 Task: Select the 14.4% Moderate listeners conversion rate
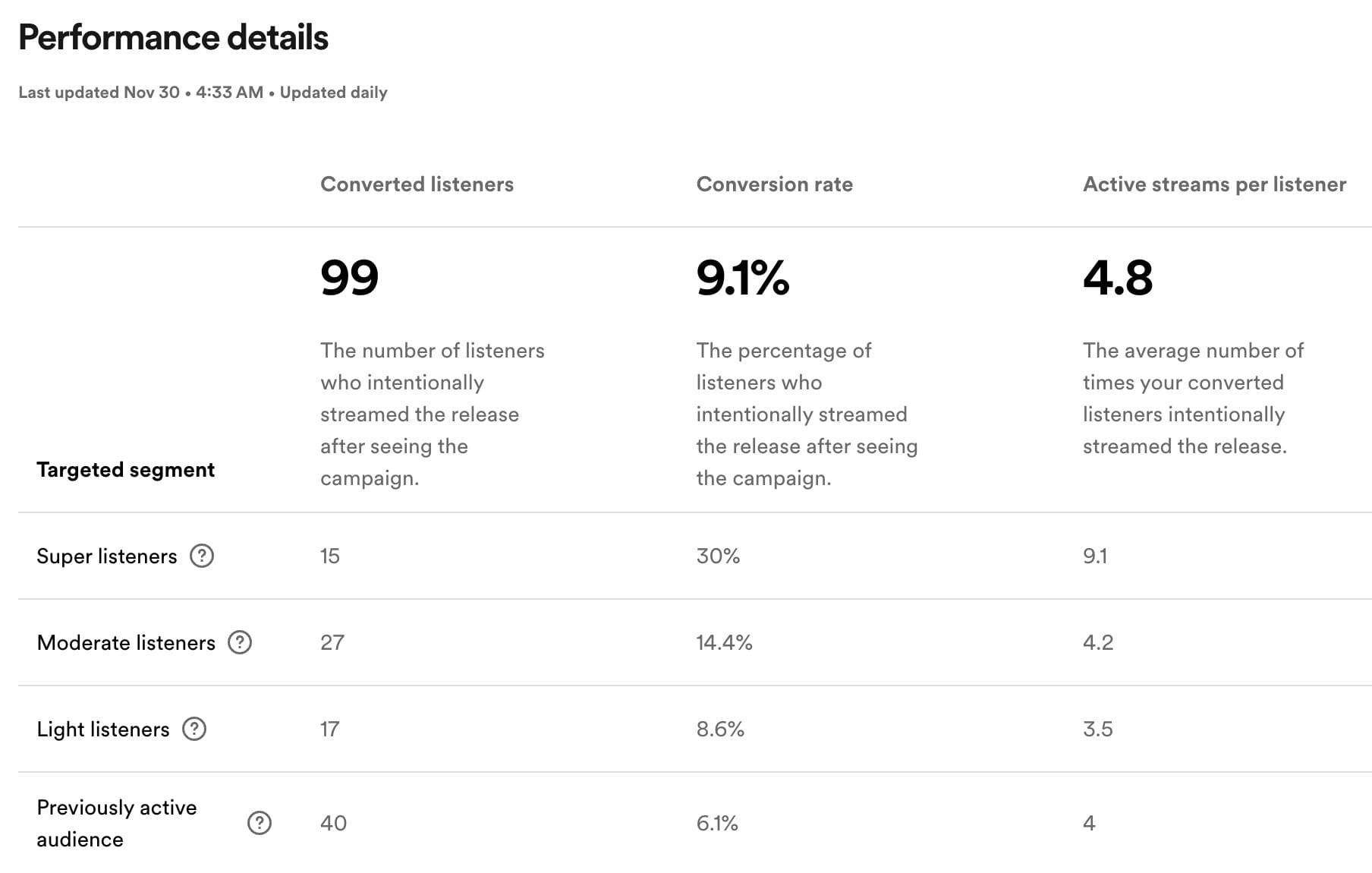coord(724,643)
